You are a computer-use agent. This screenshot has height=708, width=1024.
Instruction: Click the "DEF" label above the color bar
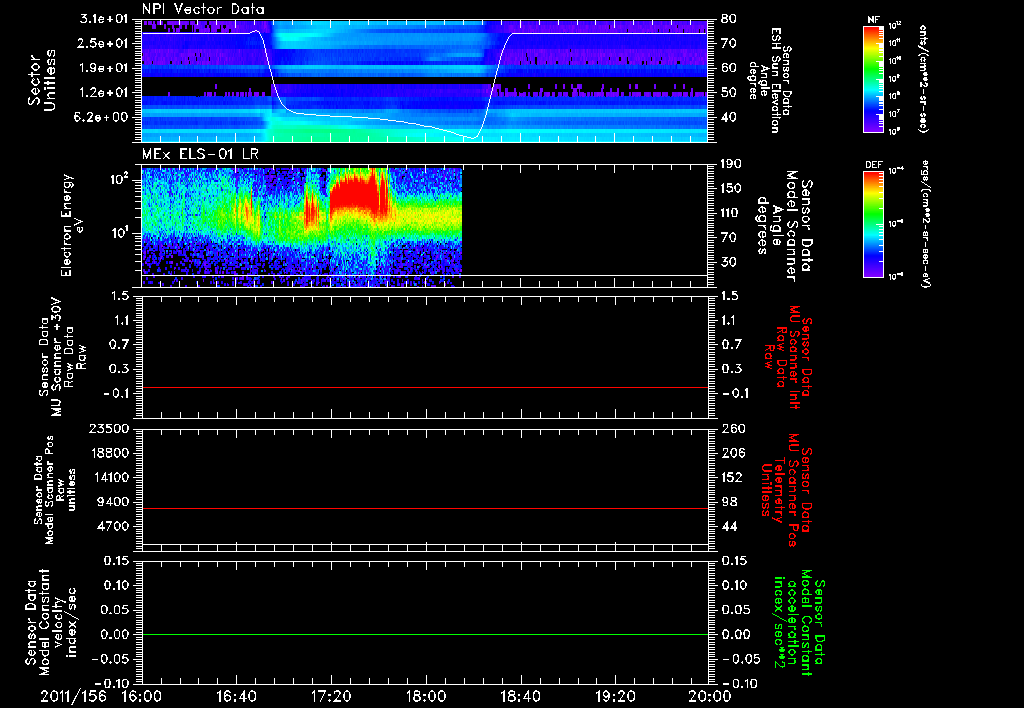click(873, 165)
